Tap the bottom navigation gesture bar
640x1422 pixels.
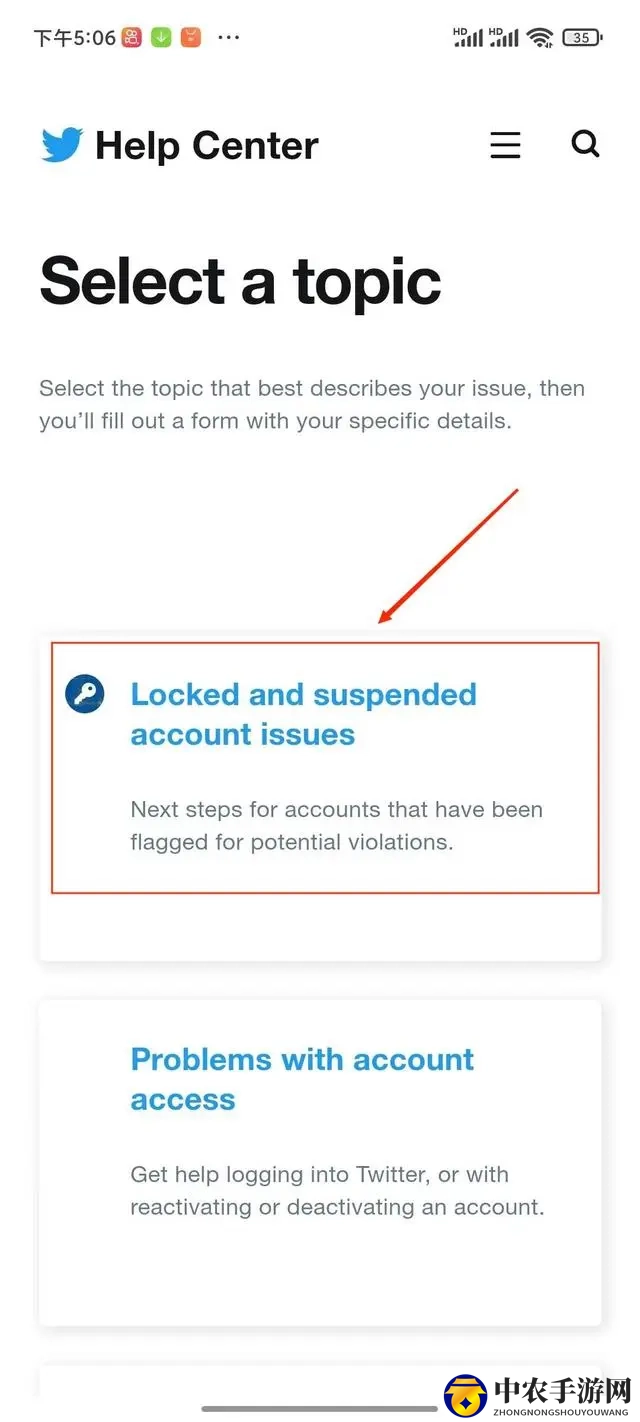320,1409
